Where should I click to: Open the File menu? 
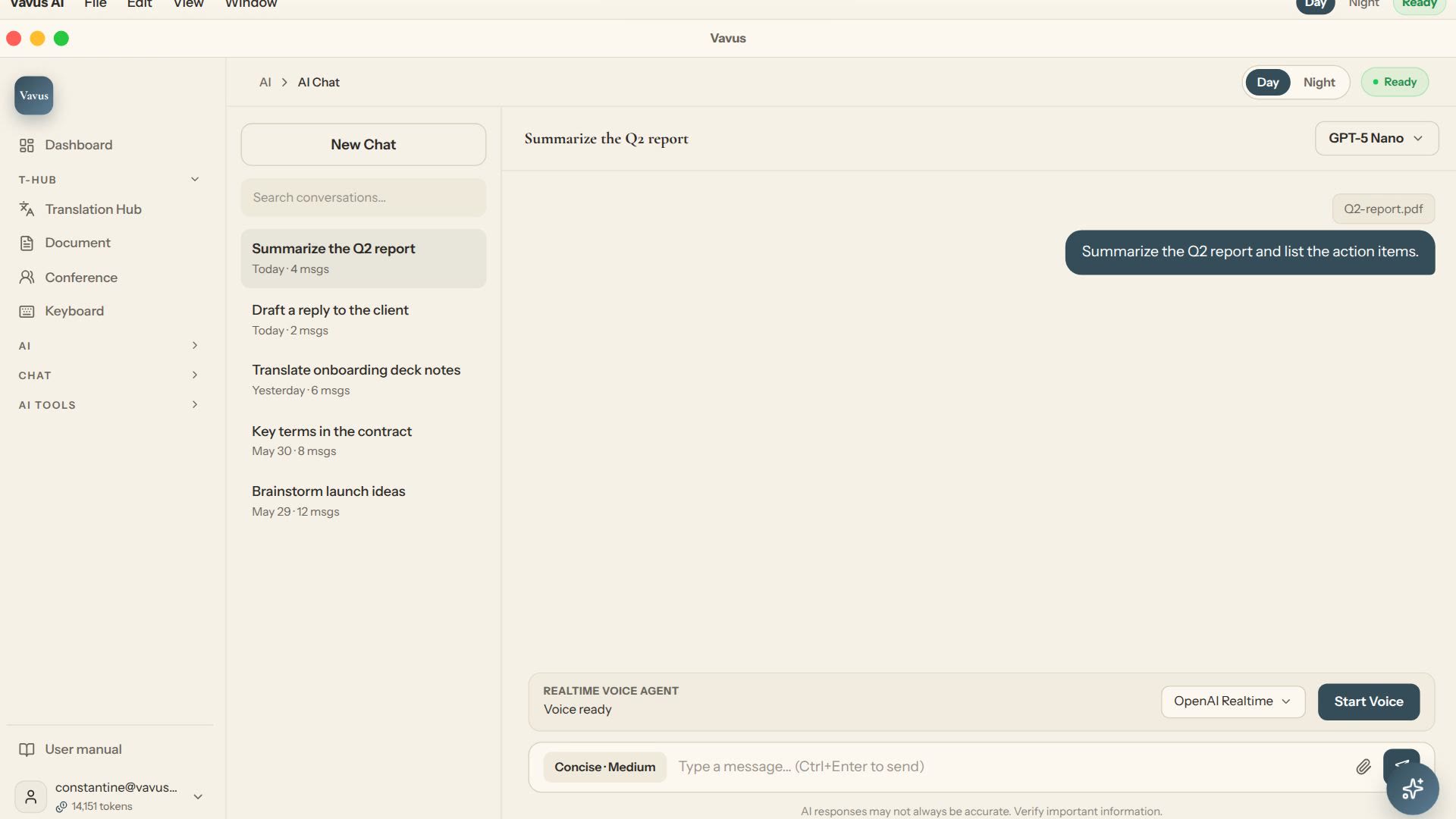[96, 5]
